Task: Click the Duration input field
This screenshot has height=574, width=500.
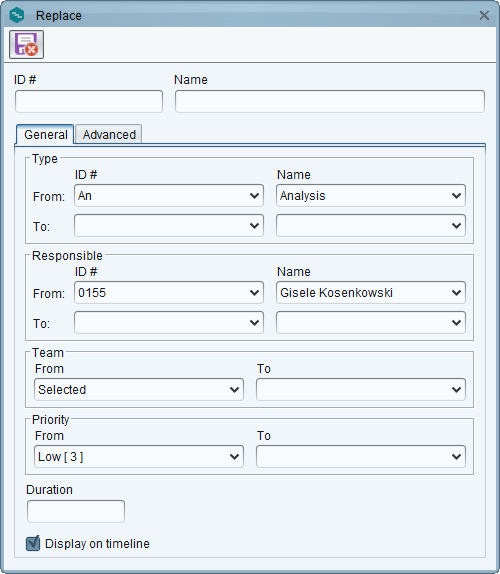Action: pyautogui.click(x=76, y=511)
